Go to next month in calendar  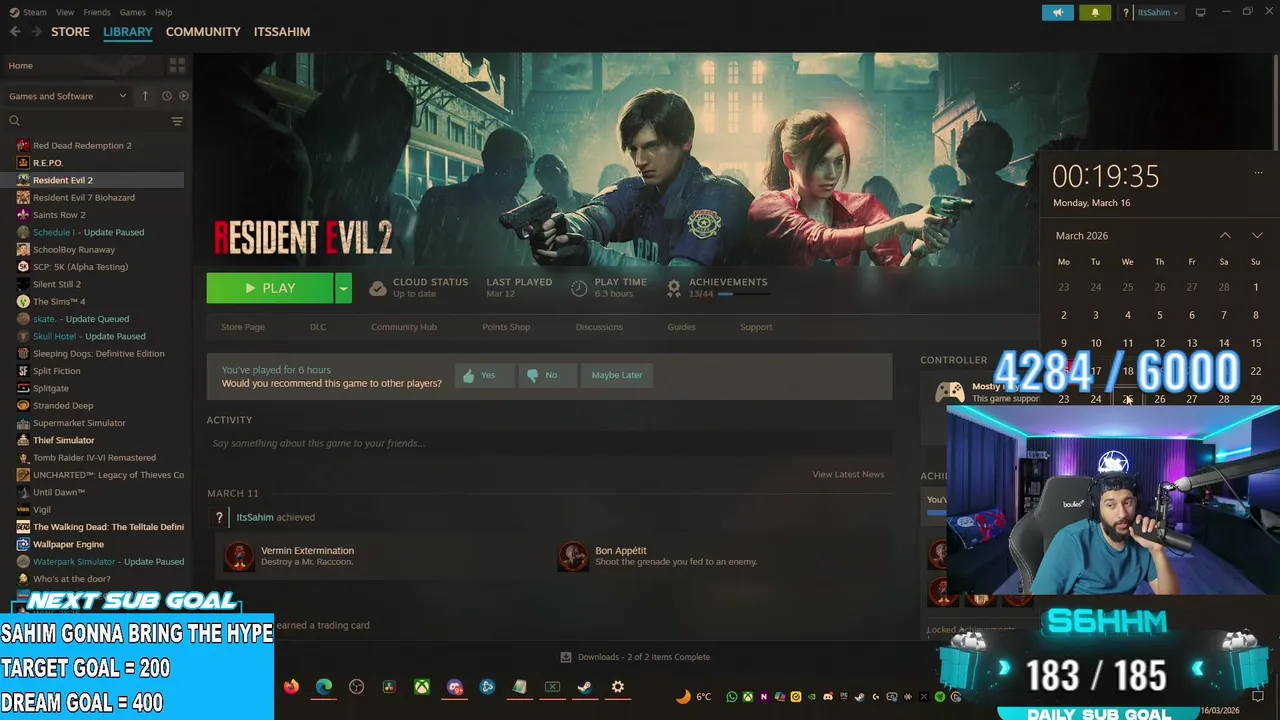click(1257, 236)
